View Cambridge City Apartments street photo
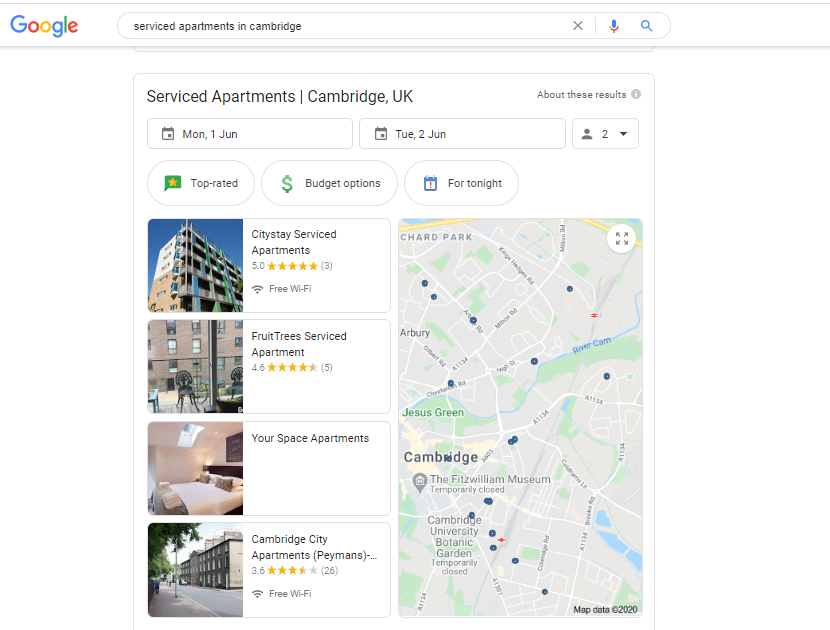Screen dimensions: 830x630 tap(195, 570)
